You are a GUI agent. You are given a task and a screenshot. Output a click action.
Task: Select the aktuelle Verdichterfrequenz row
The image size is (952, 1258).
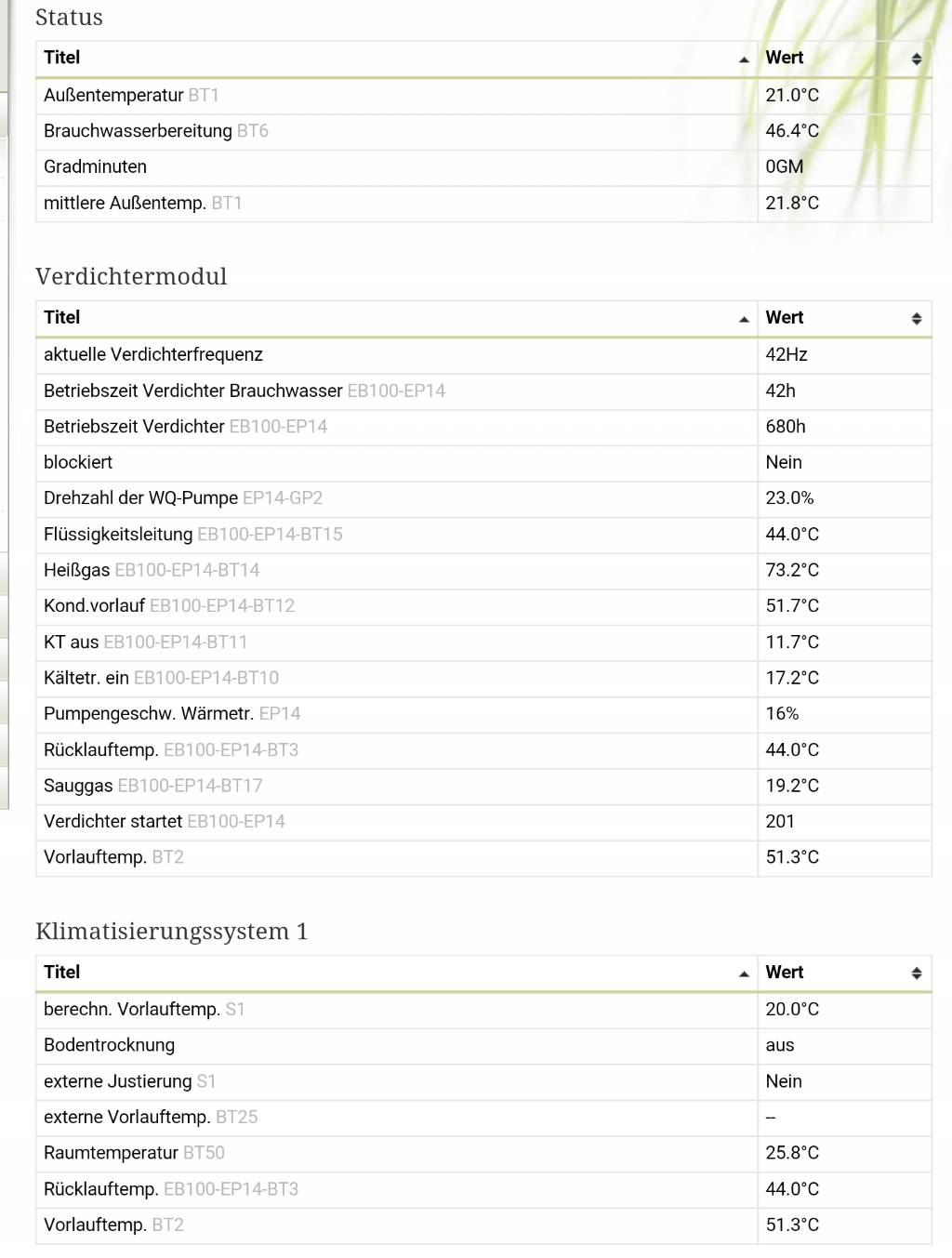483,355
